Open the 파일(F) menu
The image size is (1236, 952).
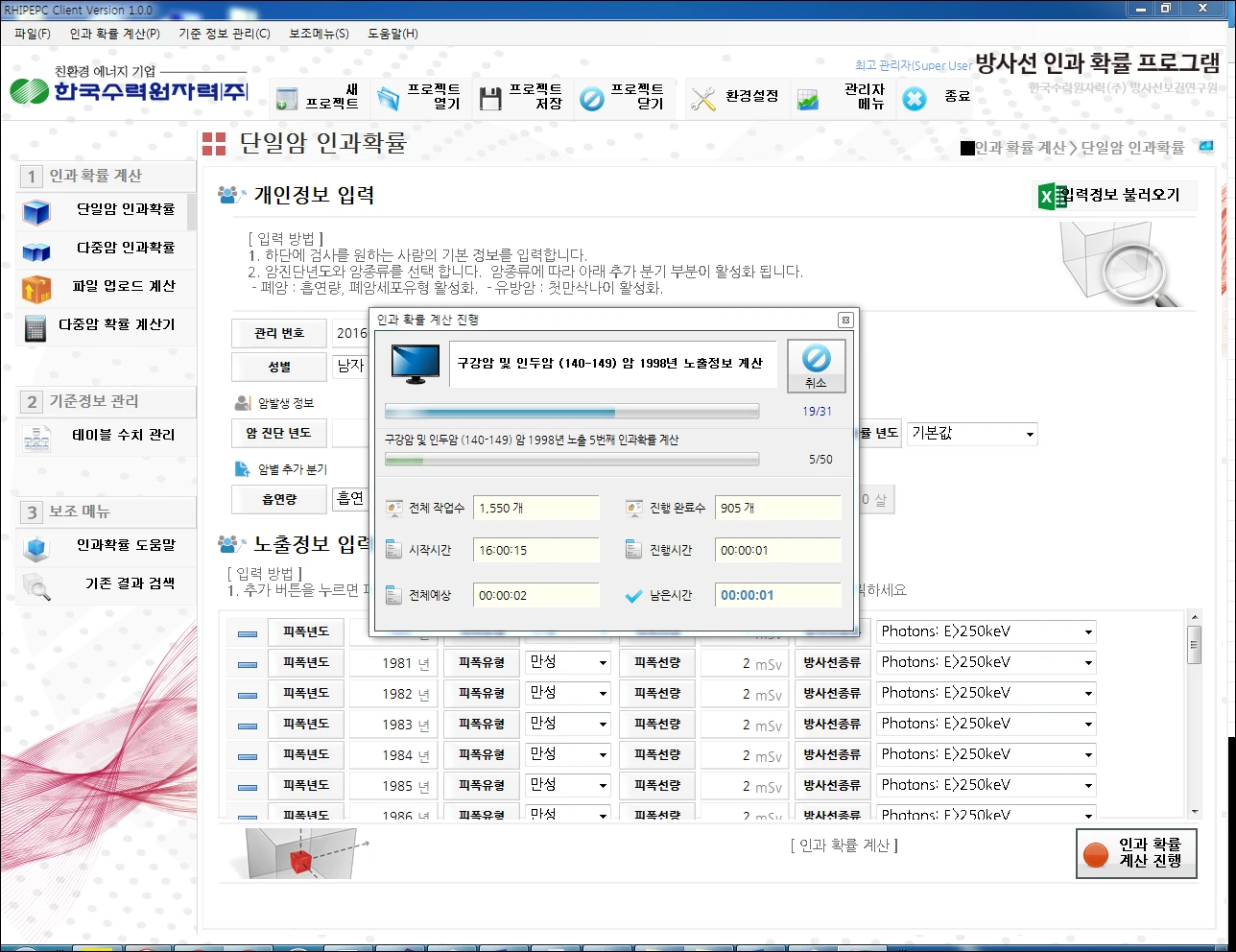pyautogui.click(x=33, y=34)
